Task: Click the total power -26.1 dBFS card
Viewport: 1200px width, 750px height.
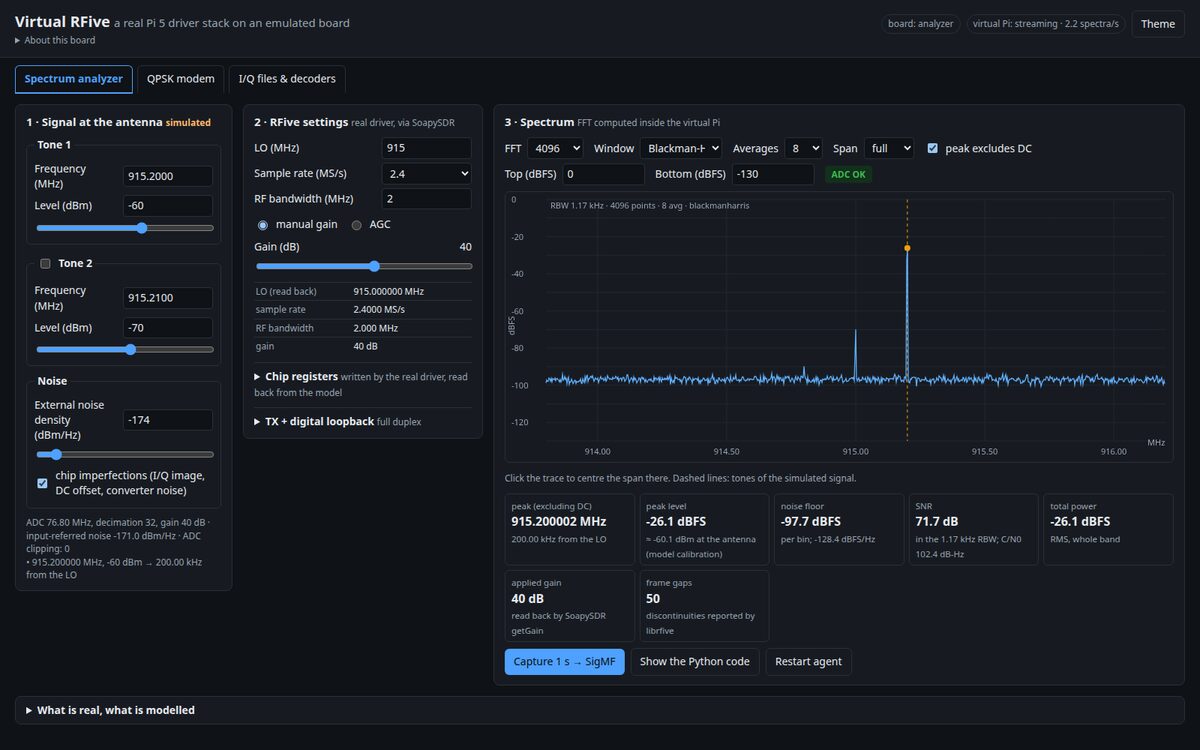Action: 1109,529
